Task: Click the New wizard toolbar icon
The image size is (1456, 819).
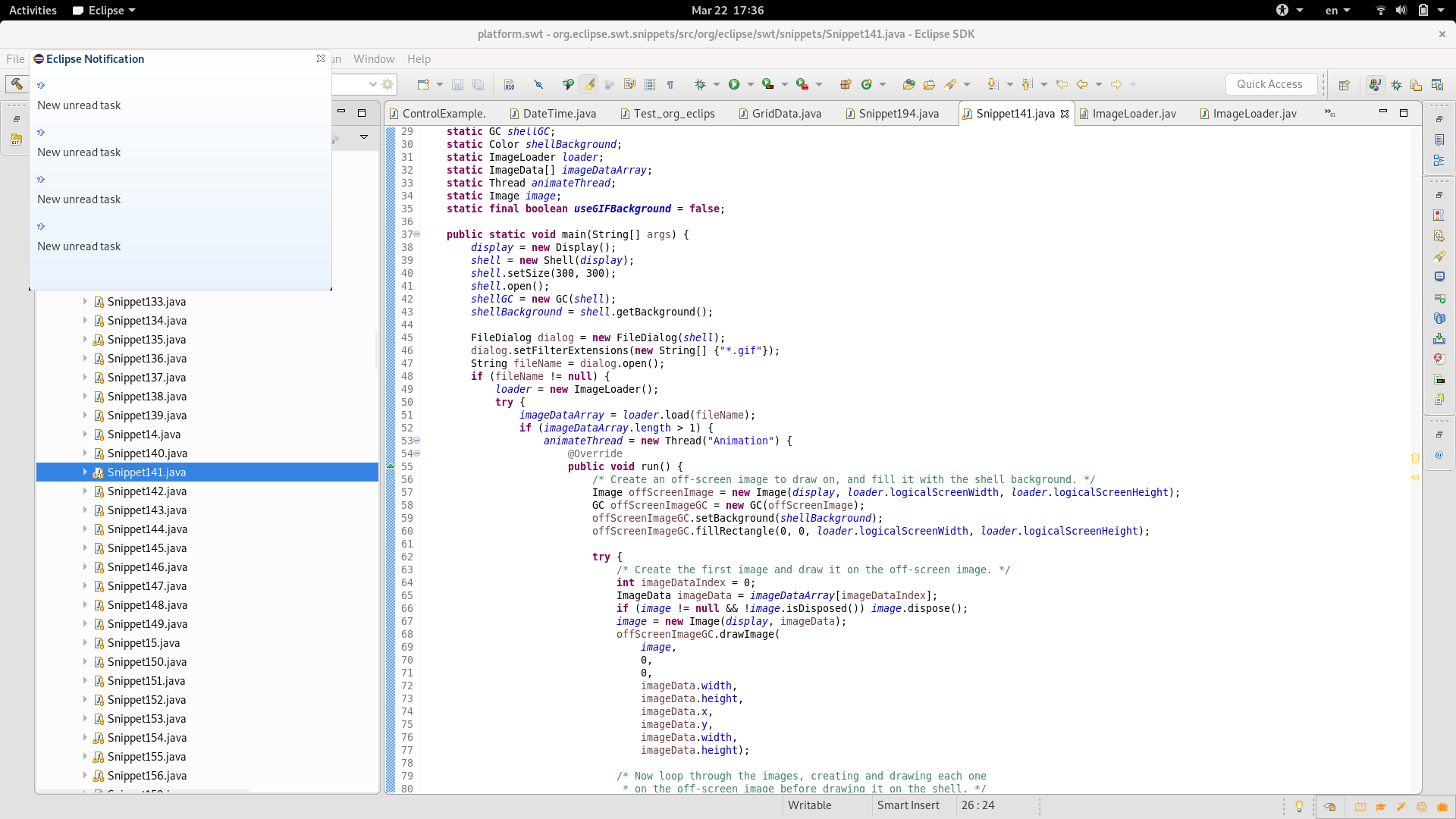Action: 423,84
